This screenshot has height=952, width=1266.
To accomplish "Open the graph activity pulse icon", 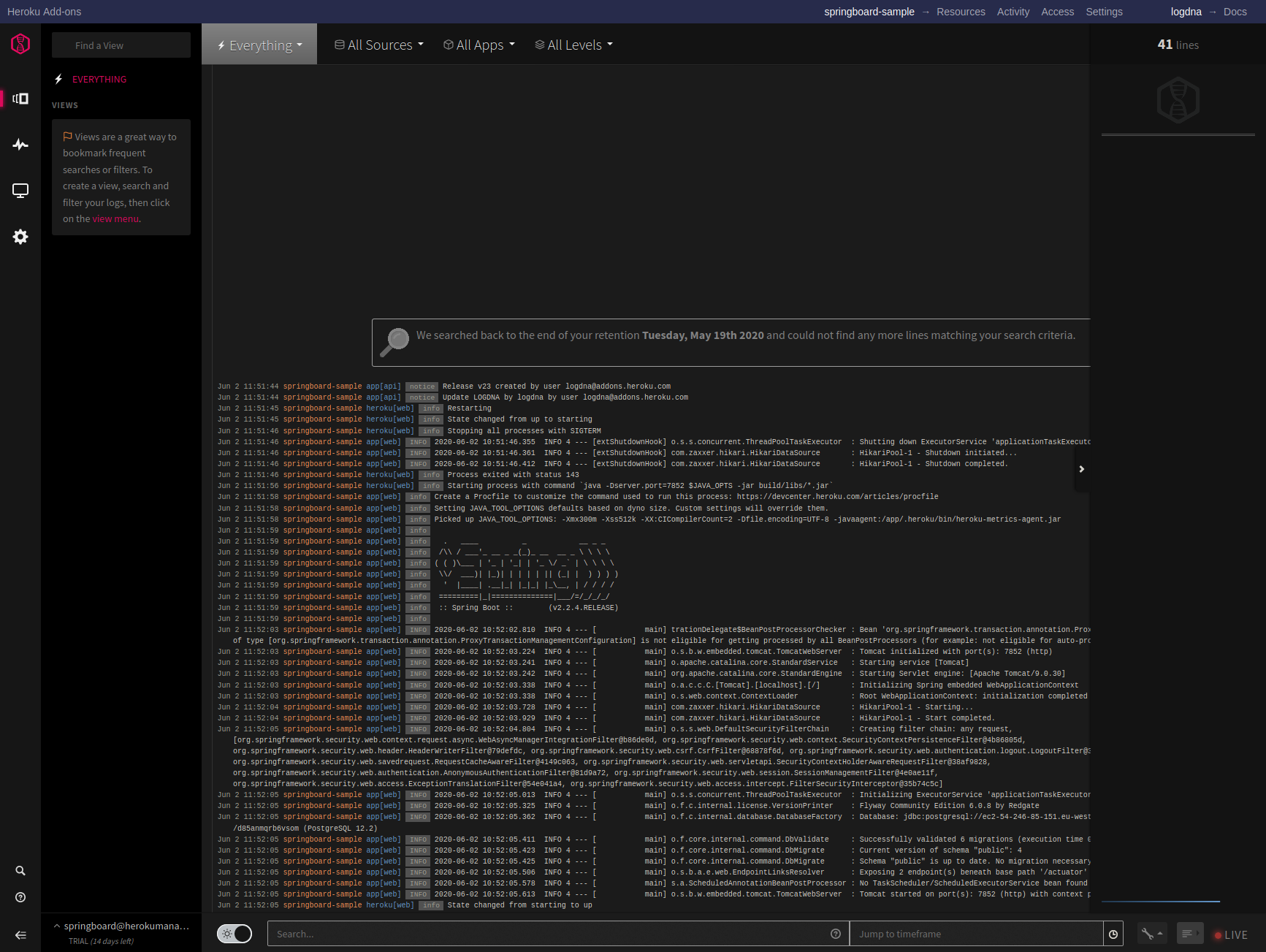I will 20,145.
